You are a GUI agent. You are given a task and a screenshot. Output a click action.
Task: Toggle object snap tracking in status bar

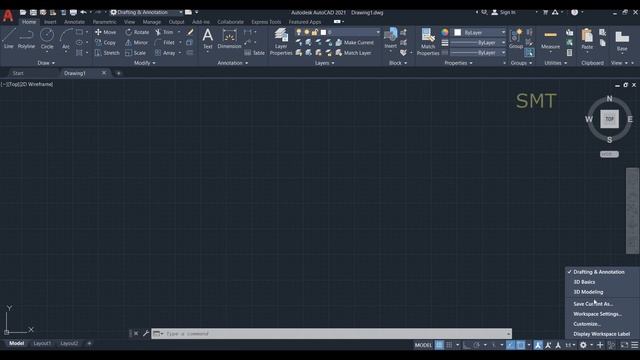click(x=511, y=345)
